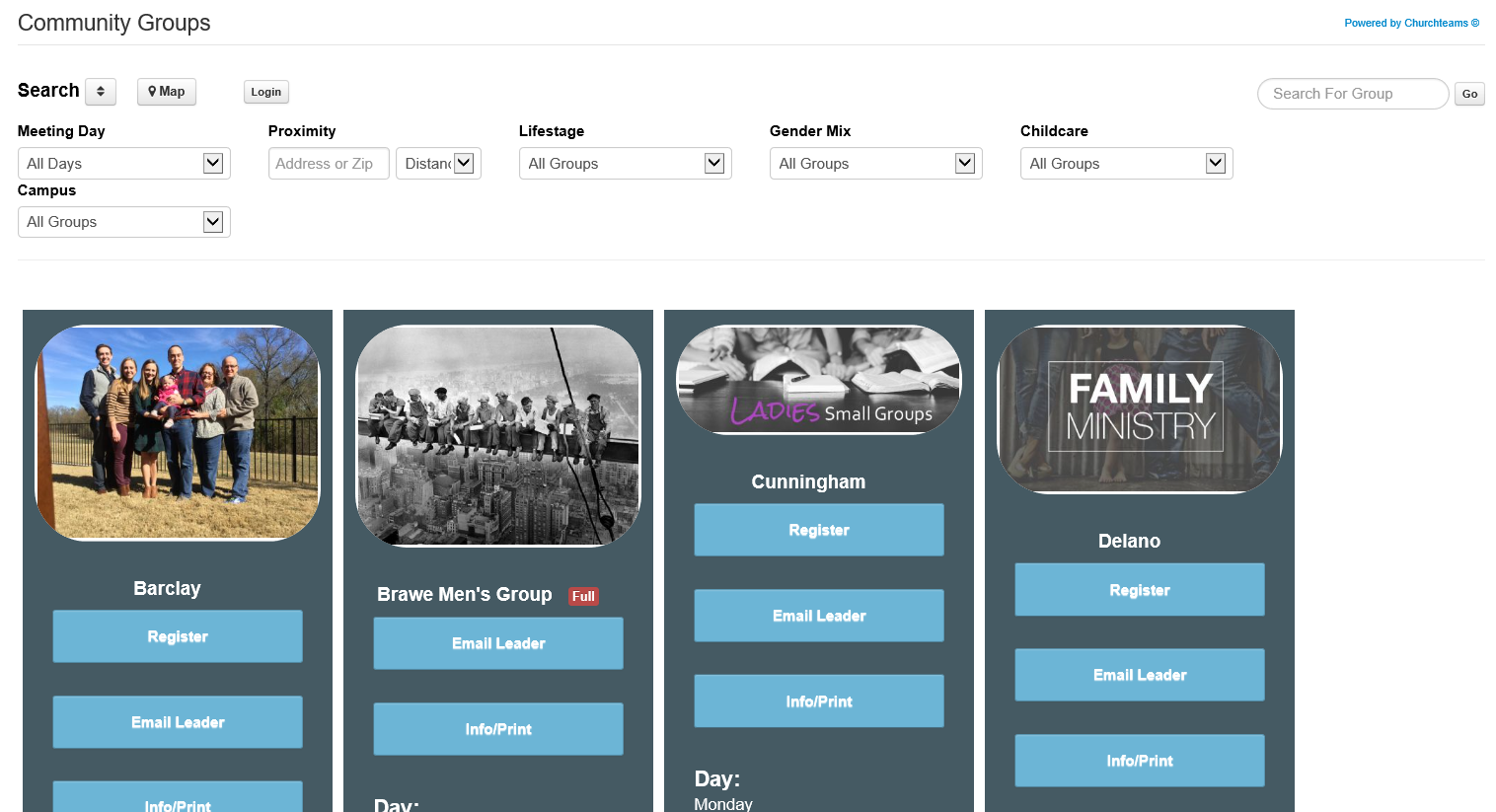Open the Campus dropdown
The width and height of the screenshot is (1496, 812).
point(124,222)
